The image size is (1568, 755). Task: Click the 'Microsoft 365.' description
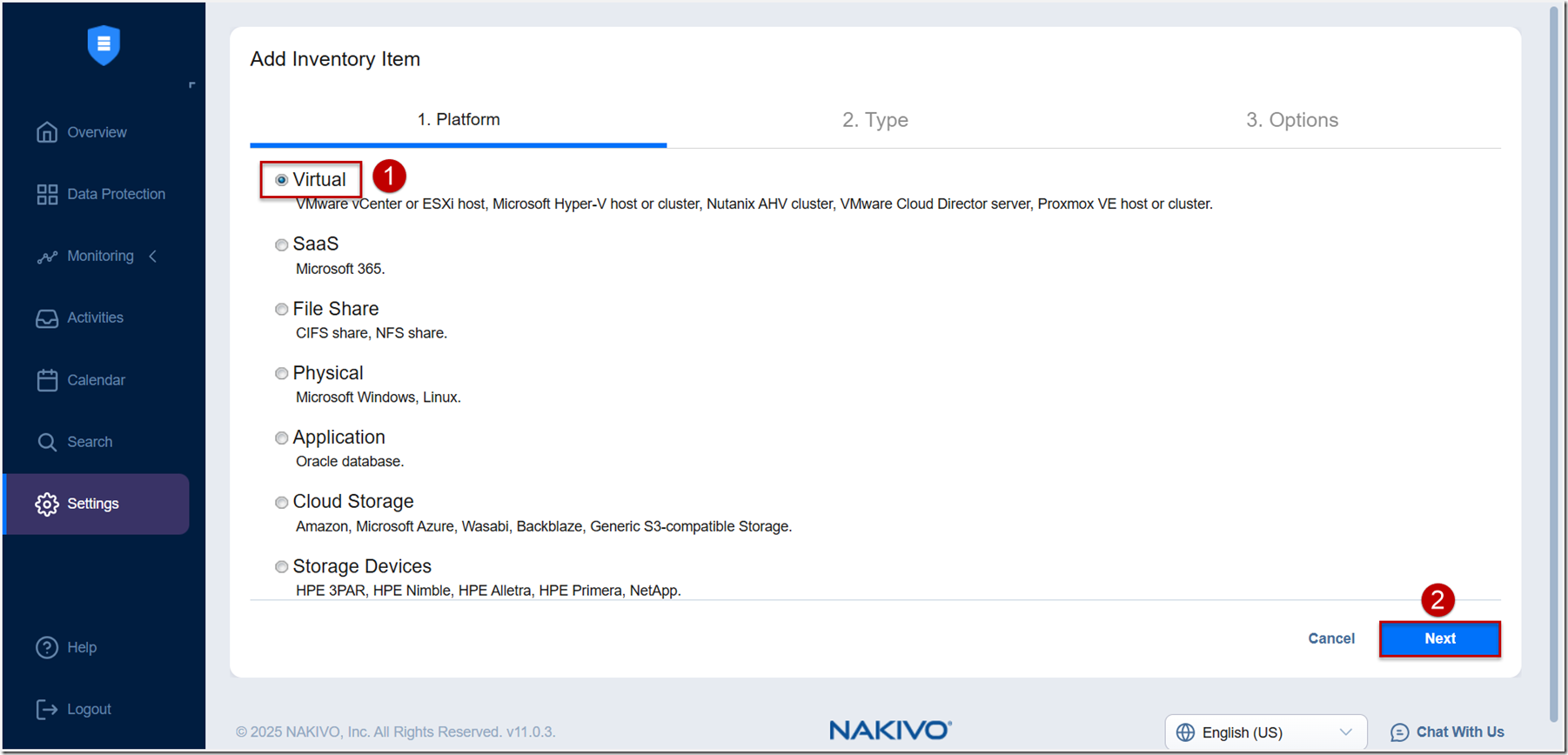[340, 269]
